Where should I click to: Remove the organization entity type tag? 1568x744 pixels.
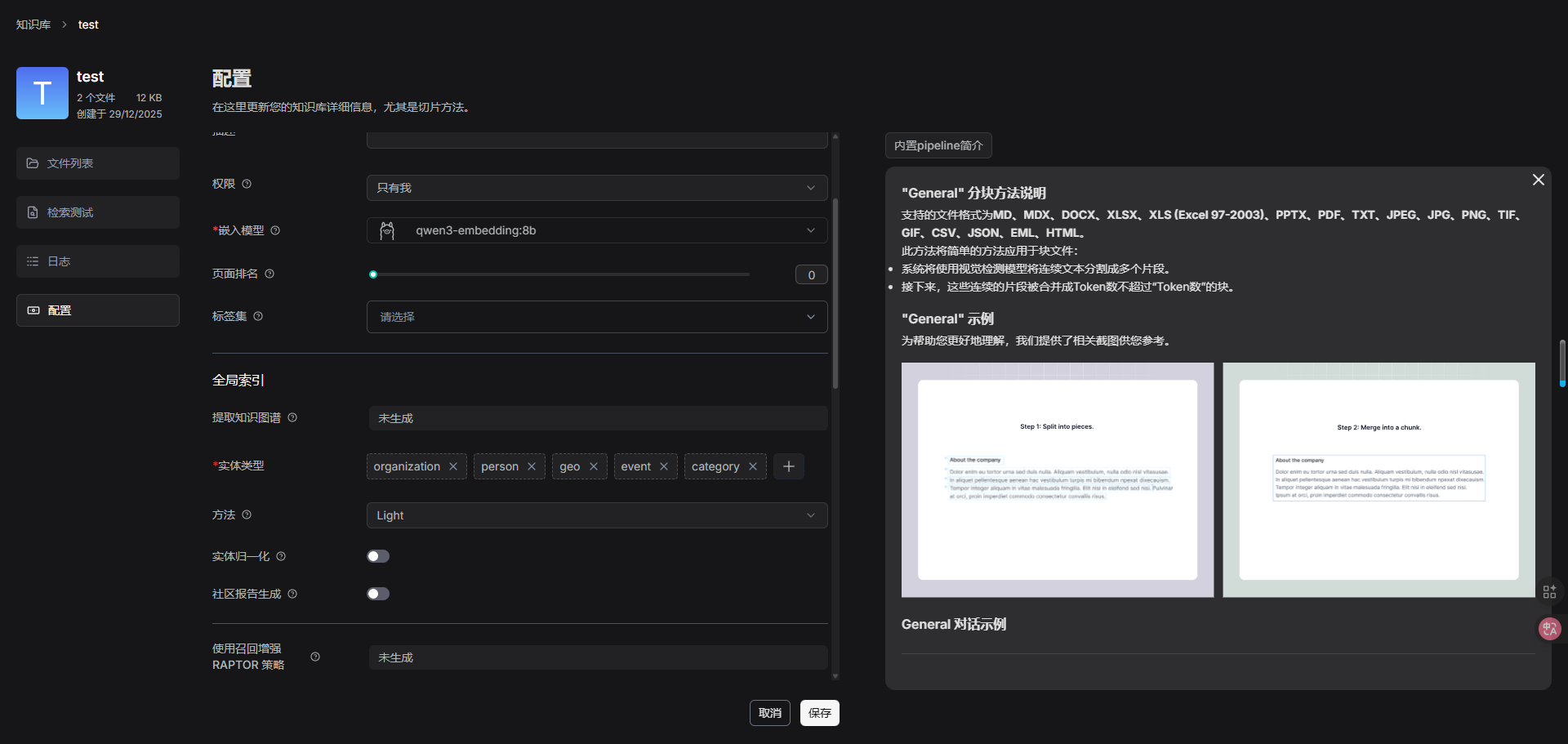pos(453,466)
